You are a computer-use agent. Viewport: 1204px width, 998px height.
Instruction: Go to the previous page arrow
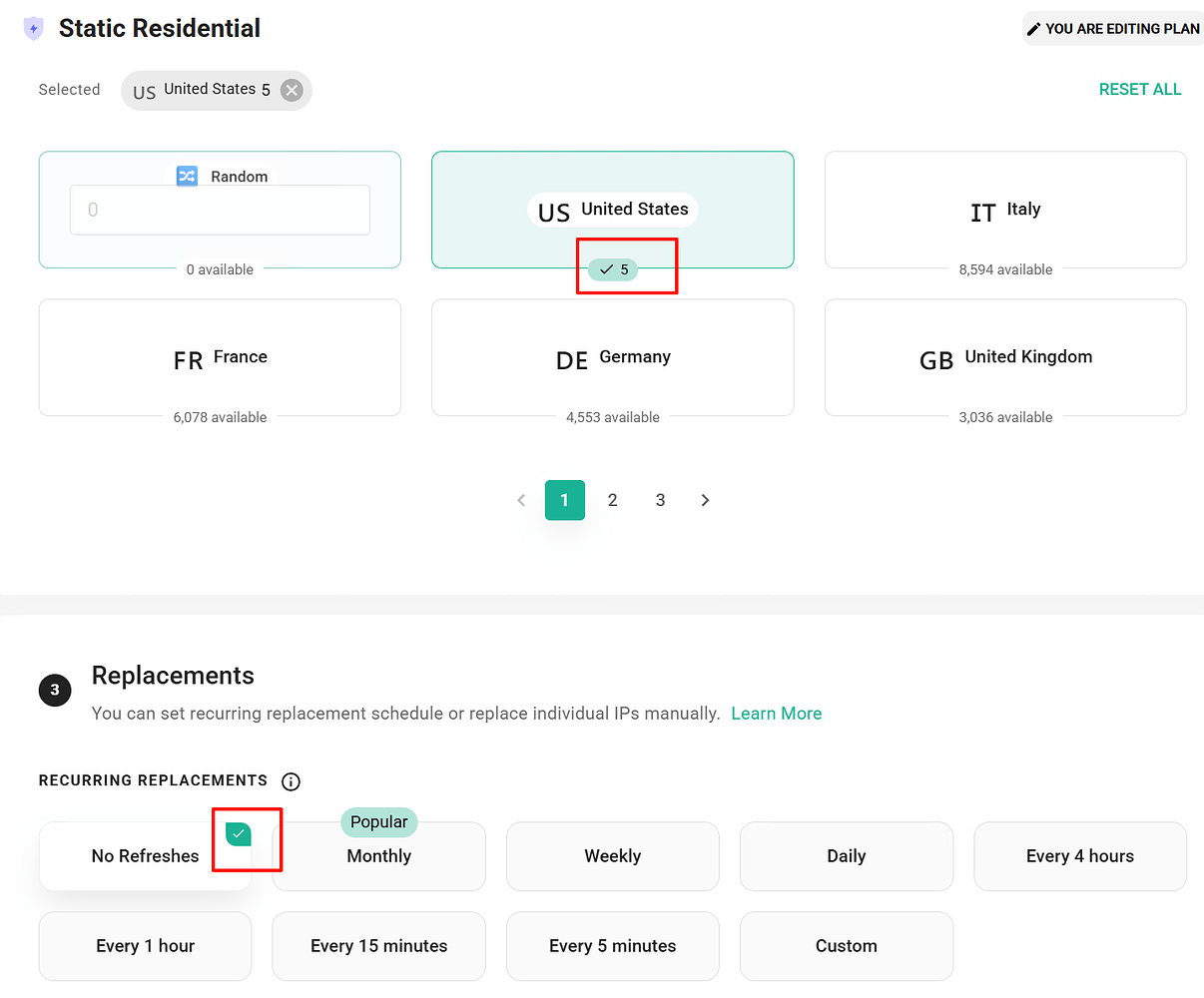coord(521,500)
